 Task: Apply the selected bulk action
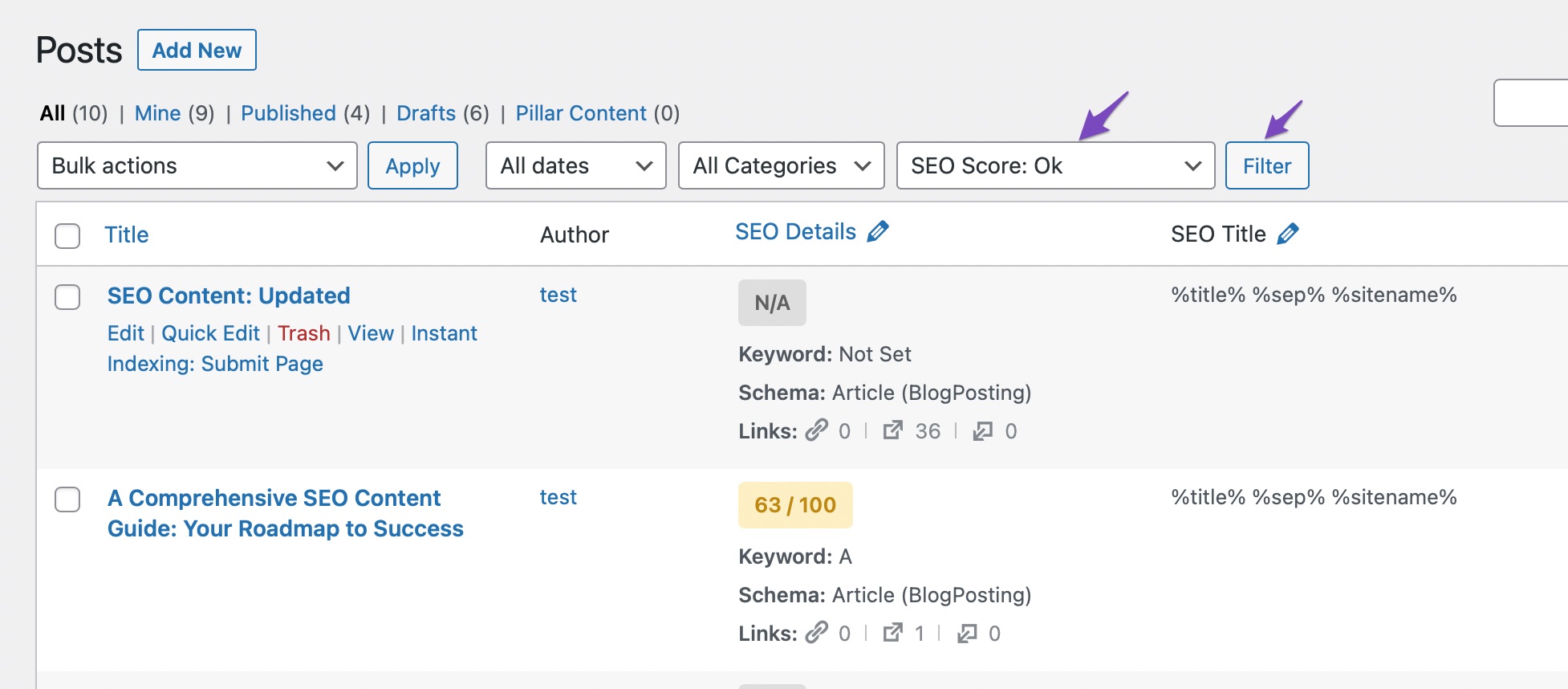(412, 165)
